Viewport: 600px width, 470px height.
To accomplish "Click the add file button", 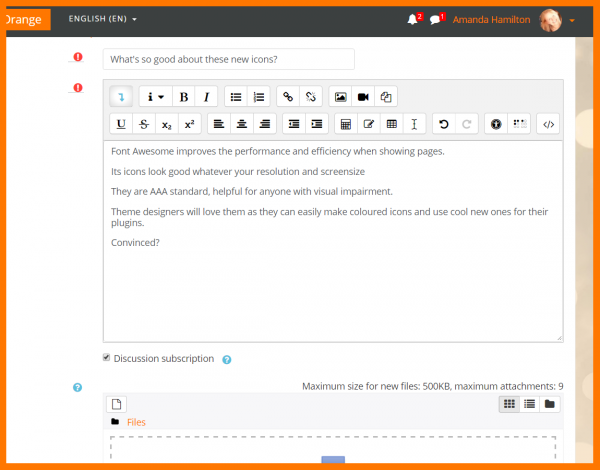I will 116,404.
